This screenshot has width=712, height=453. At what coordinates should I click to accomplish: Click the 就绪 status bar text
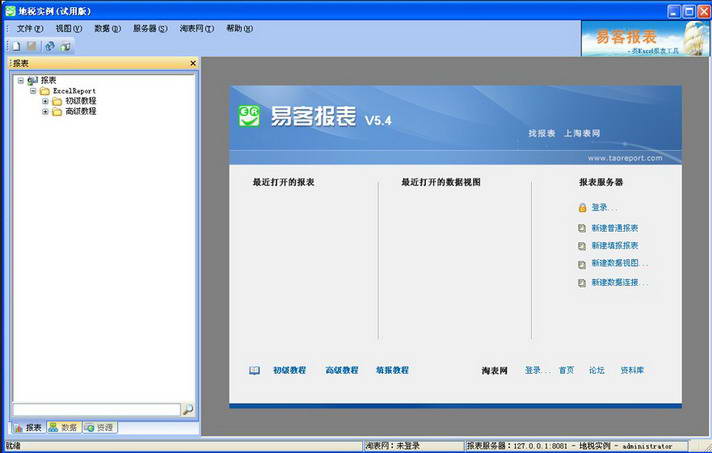point(13,446)
